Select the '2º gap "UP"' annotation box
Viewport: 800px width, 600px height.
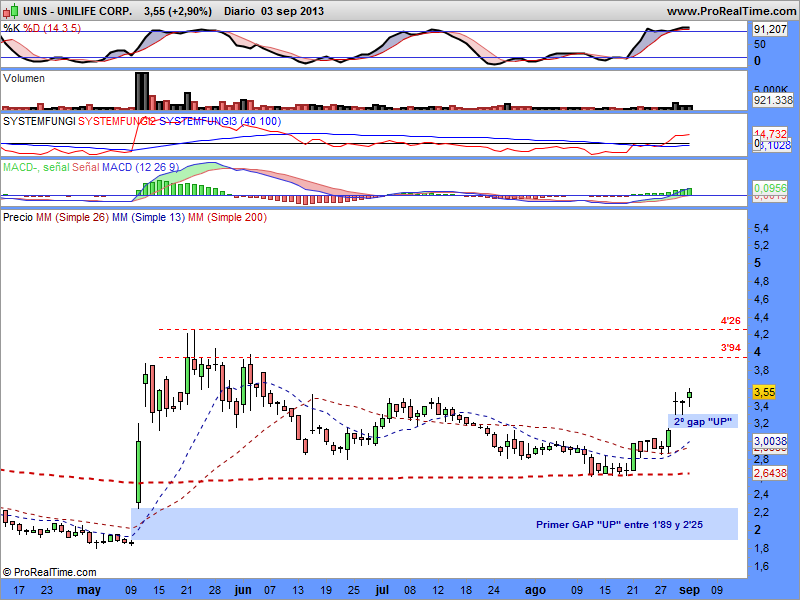point(703,421)
